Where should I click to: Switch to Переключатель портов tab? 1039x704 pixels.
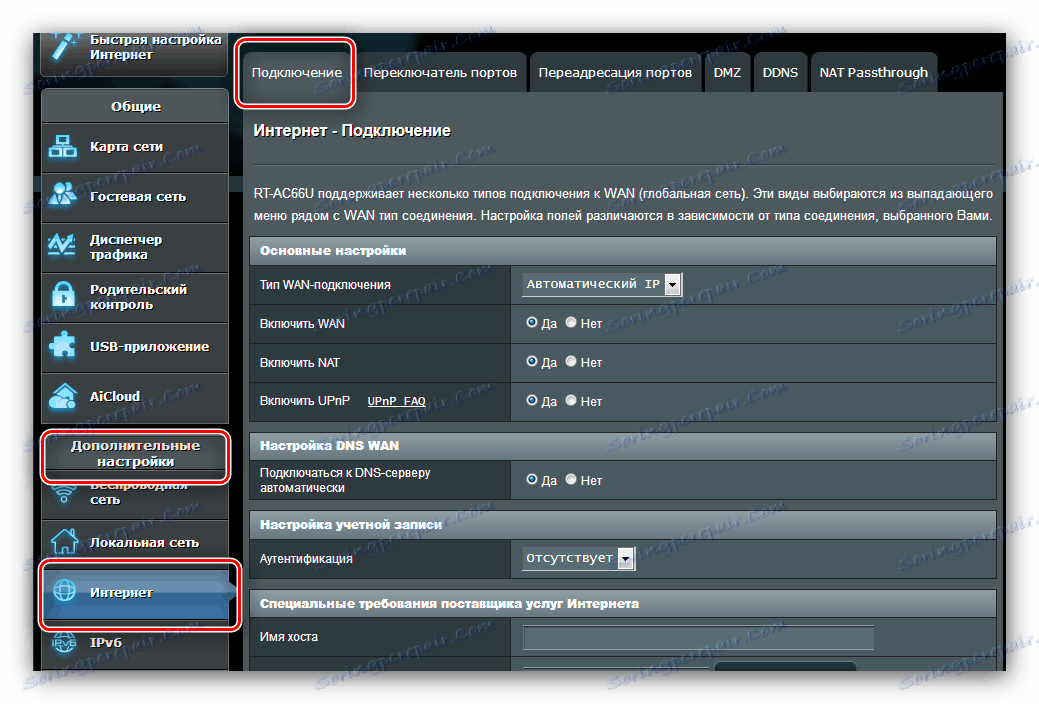click(x=440, y=72)
